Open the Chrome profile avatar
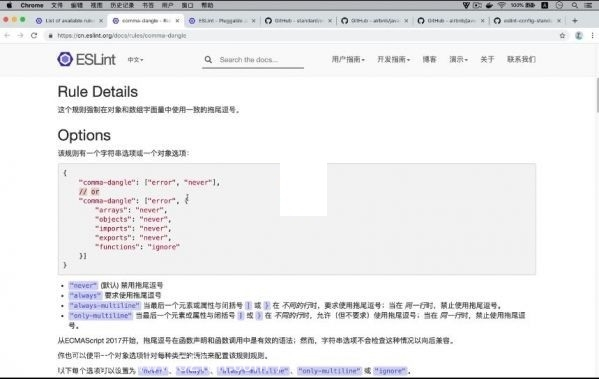The image size is (599, 379). click(579, 36)
